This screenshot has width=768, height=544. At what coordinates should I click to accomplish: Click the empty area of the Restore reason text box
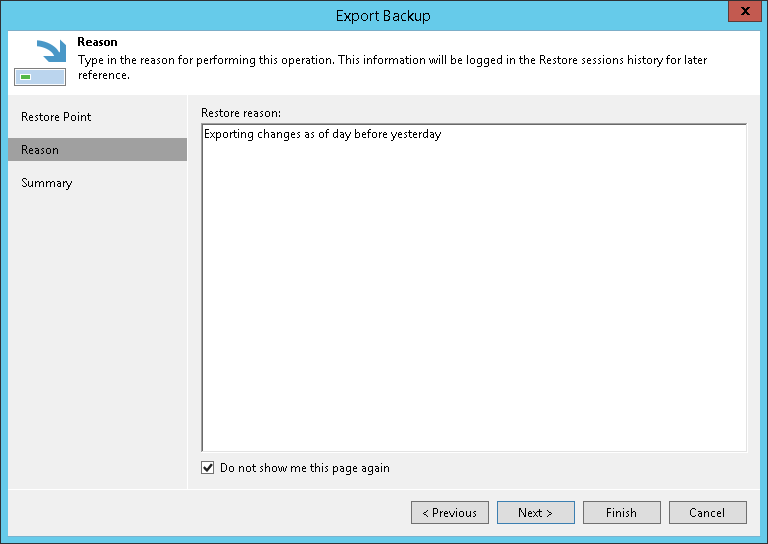tap(473, 300)
